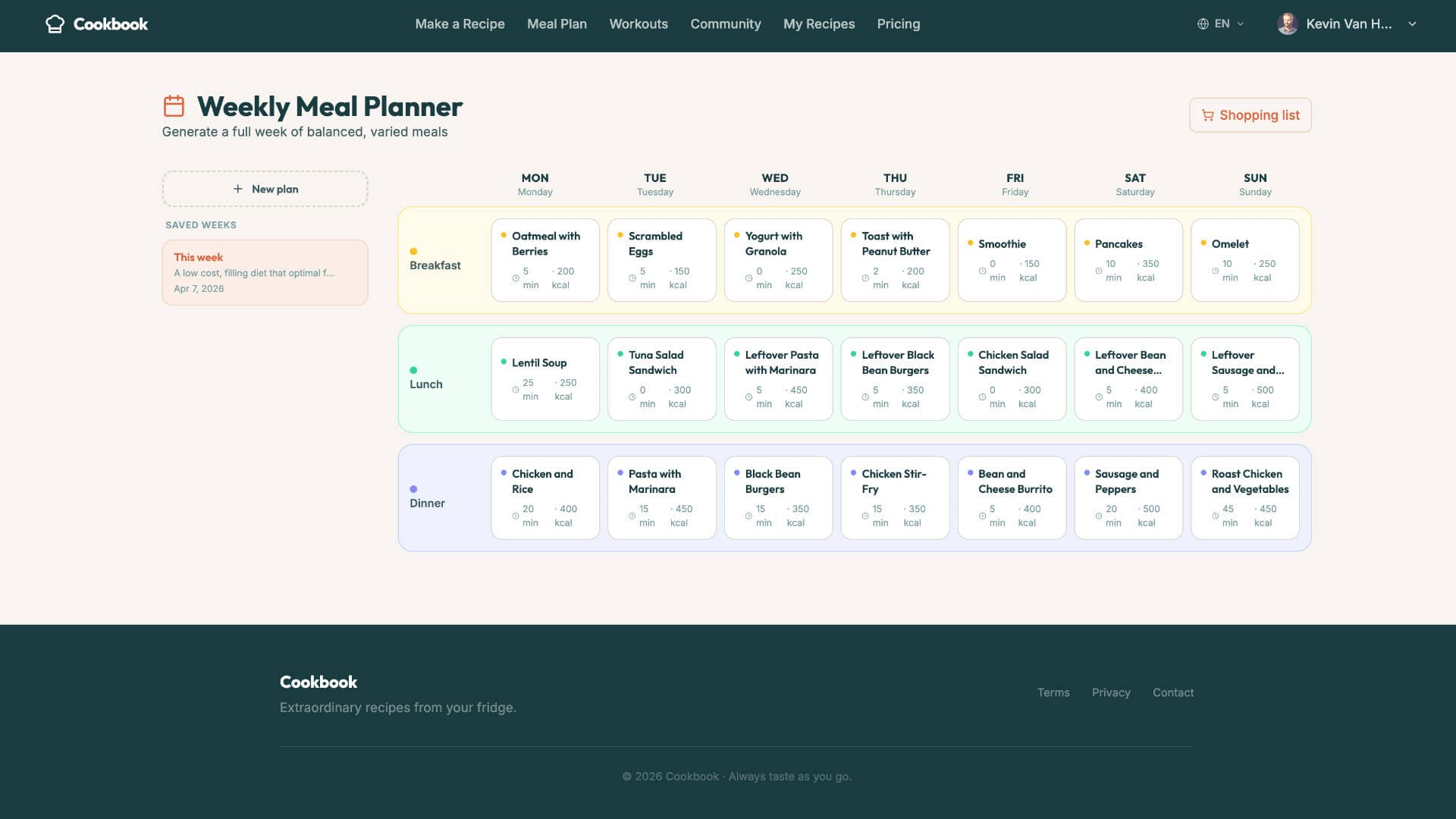Click the purple dot on Sausage and Peppers

tap(1087, 473)
